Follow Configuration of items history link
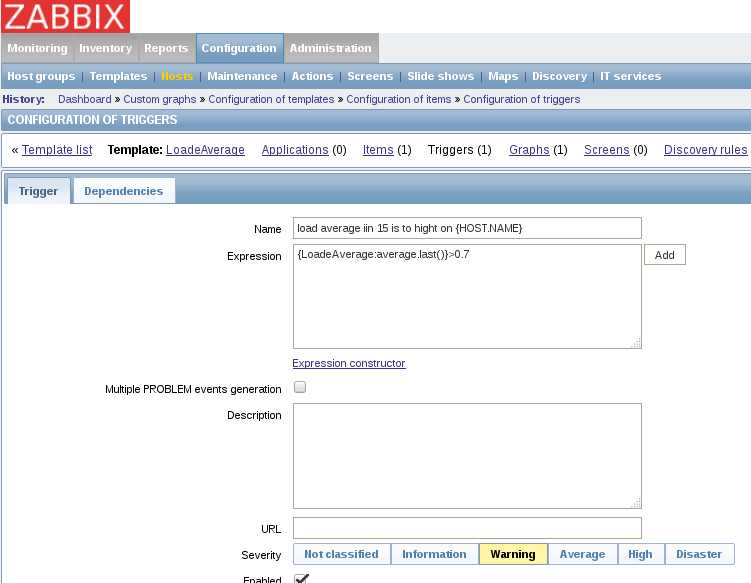 398,99
